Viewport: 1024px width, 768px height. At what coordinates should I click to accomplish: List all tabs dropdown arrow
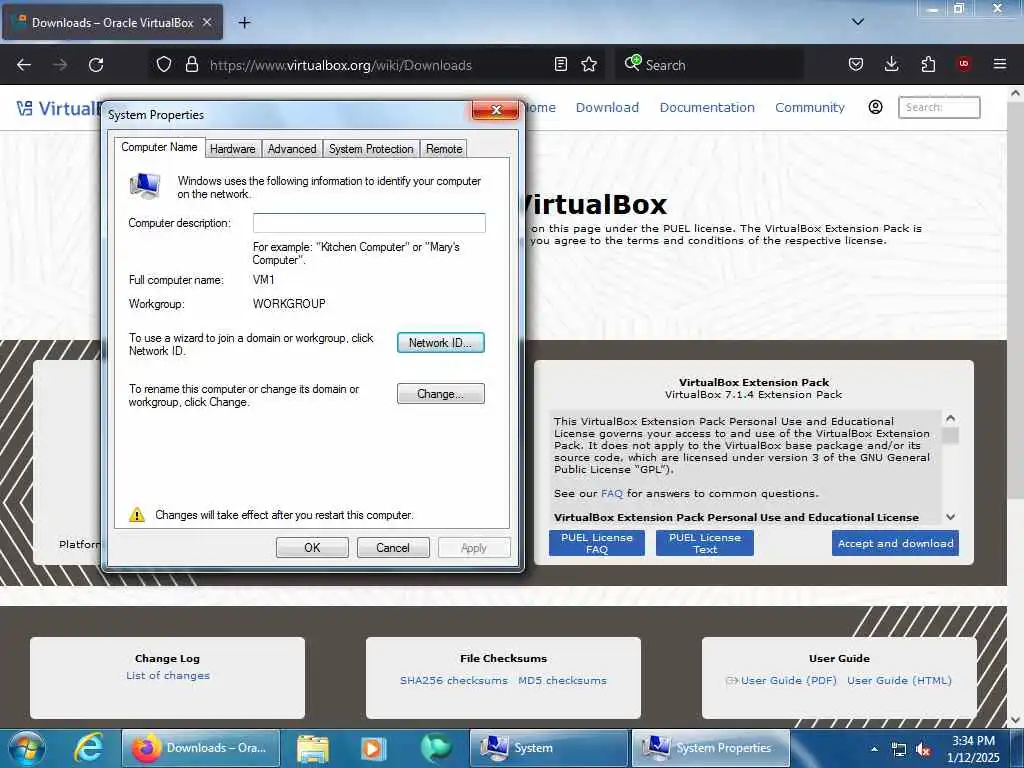pyautogui.click(x=858, y=22)
